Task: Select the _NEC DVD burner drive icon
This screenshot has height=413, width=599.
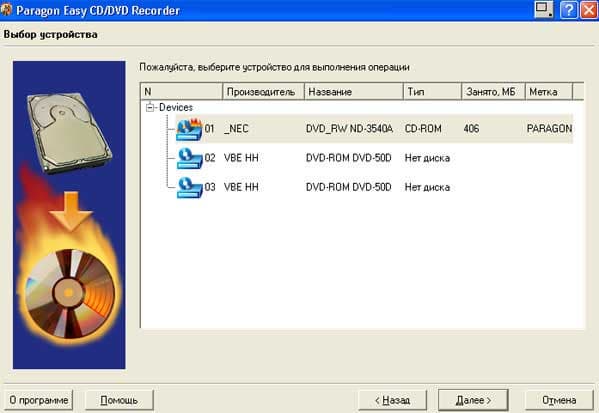Action: click(x=189, y=129)
